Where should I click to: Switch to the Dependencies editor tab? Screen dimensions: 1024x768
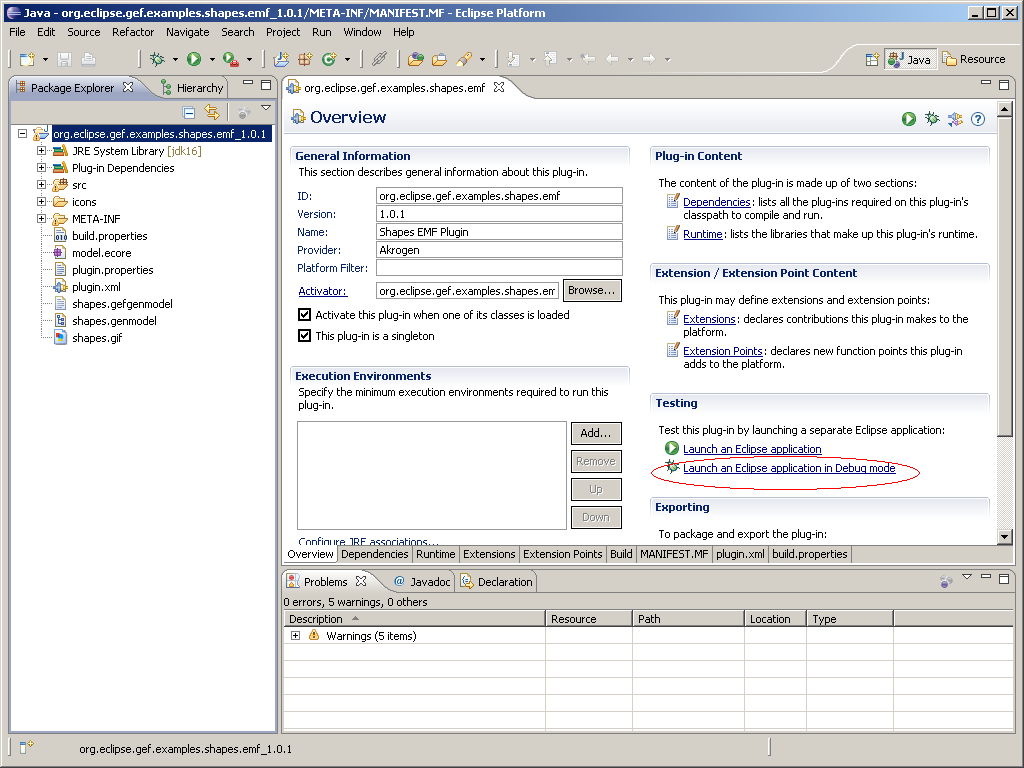click(x=374, y=554)
